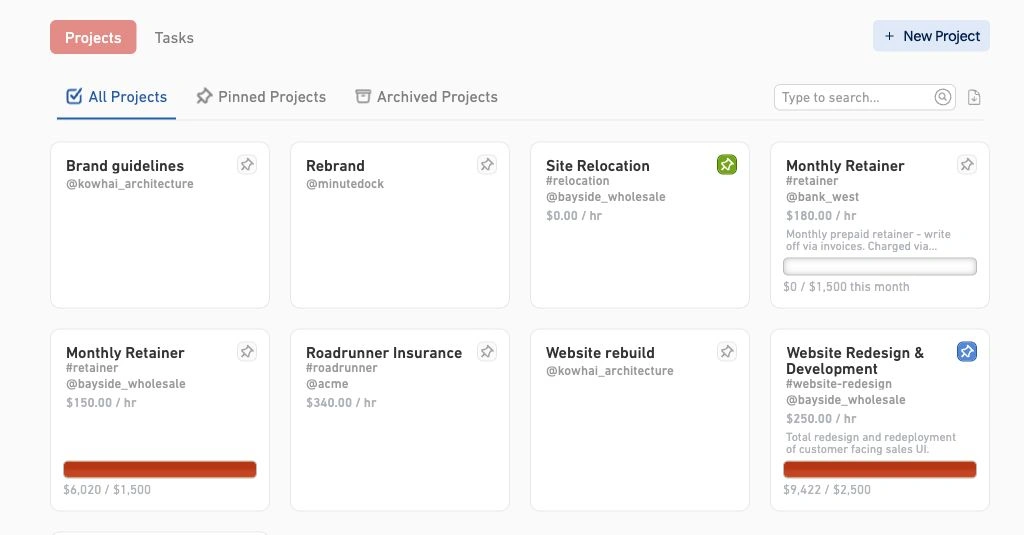Unpin the Site Relocation project
The height and width of the screenshot is (535, 1024).
pyautogui.click(x=727, y=165)
